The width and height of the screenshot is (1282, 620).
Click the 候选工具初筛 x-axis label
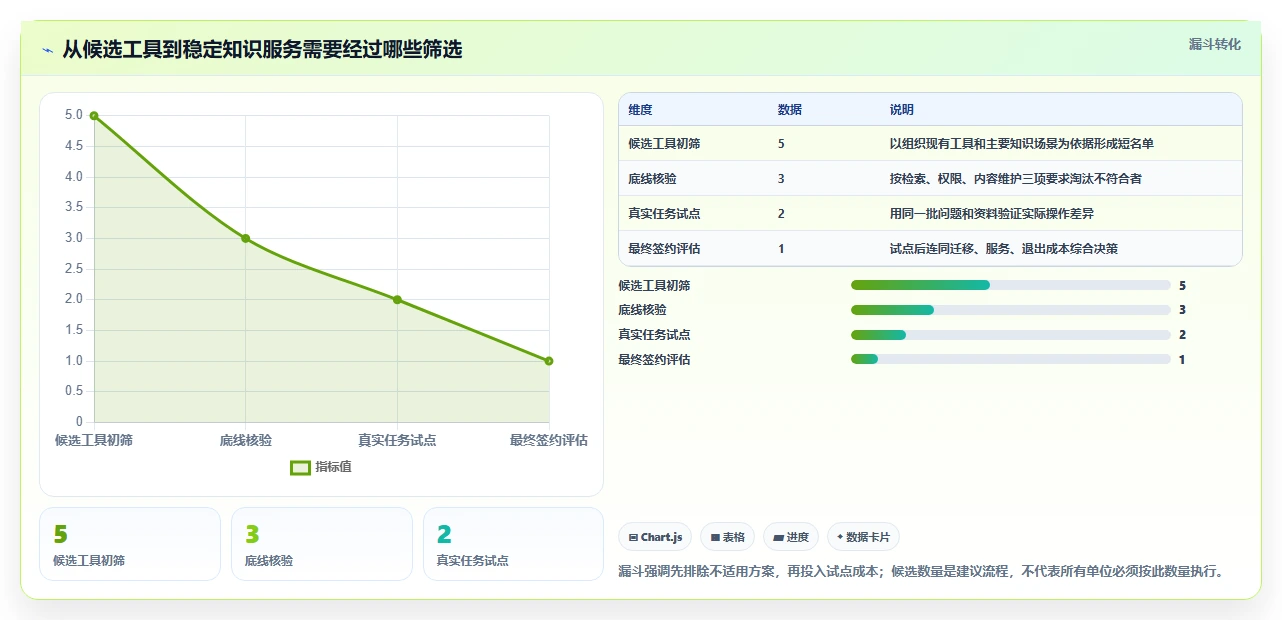[94, 440]
